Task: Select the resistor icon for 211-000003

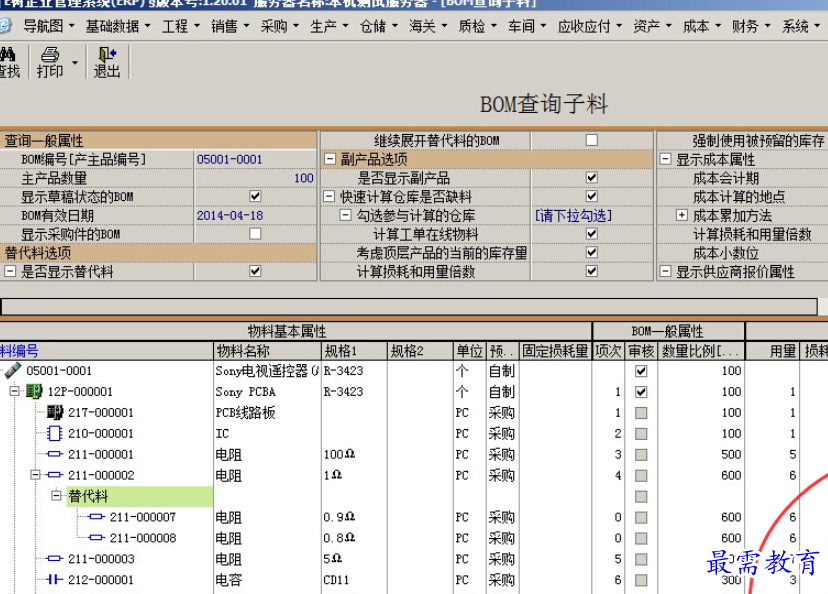Action: pos(55,558)
